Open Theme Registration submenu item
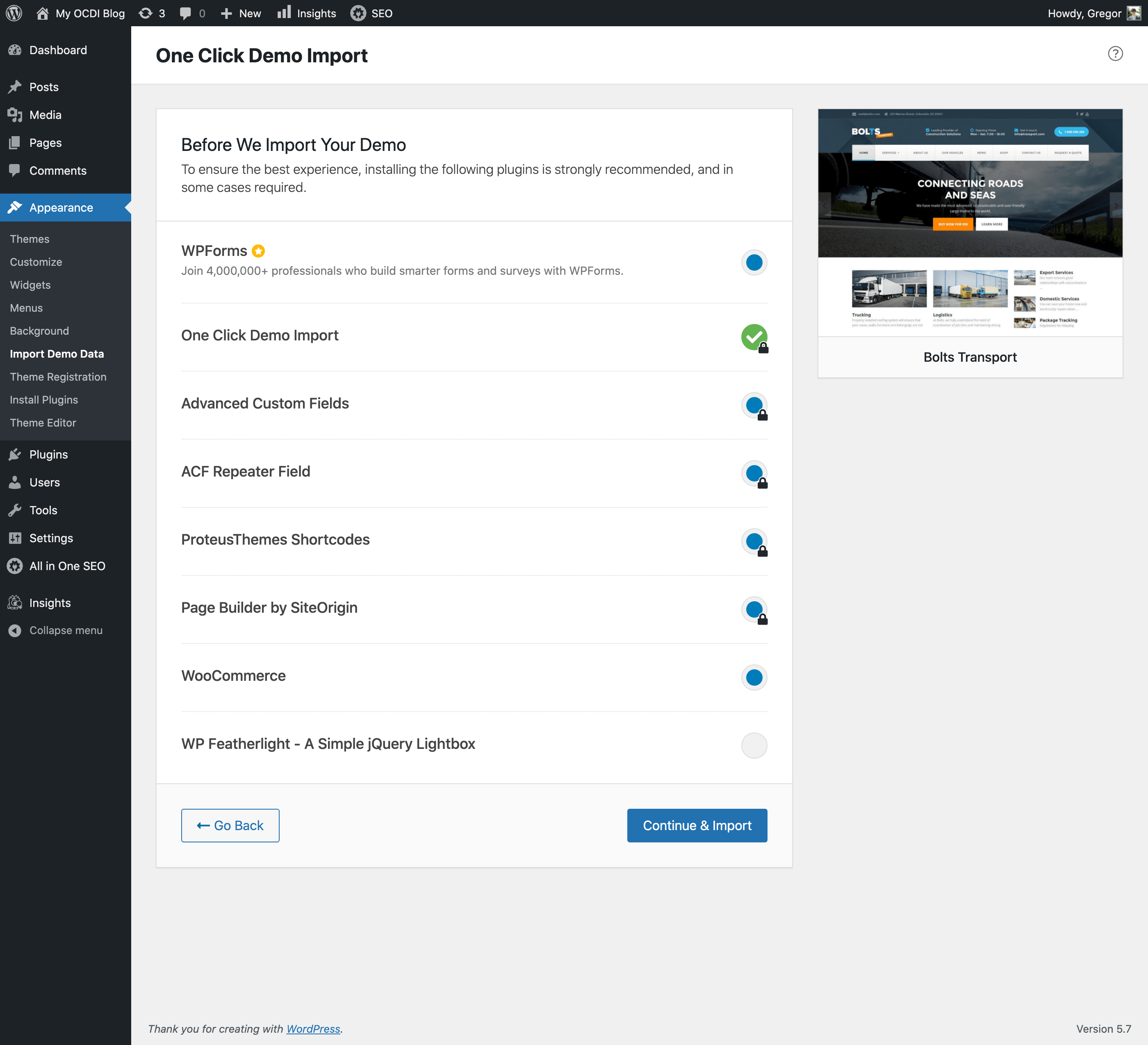1148x1045 pixels. point(58,376)
